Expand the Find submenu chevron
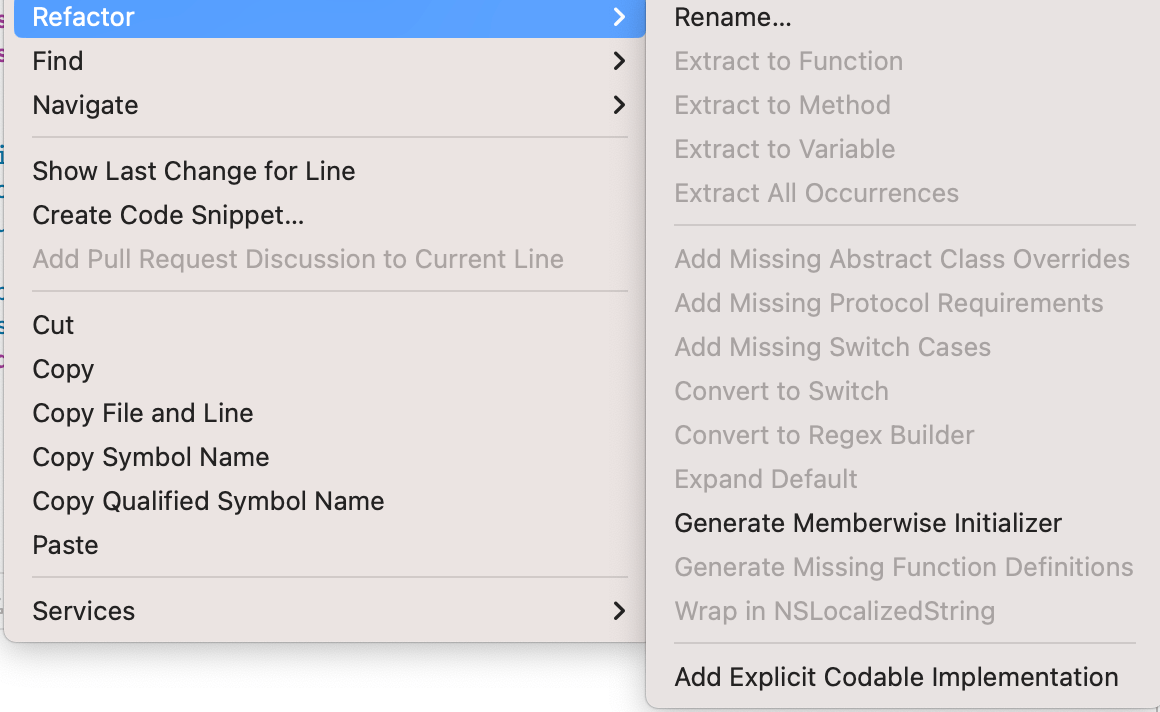Image resolution: width=1160 pixels, height=712 pixels. point(619,61)
